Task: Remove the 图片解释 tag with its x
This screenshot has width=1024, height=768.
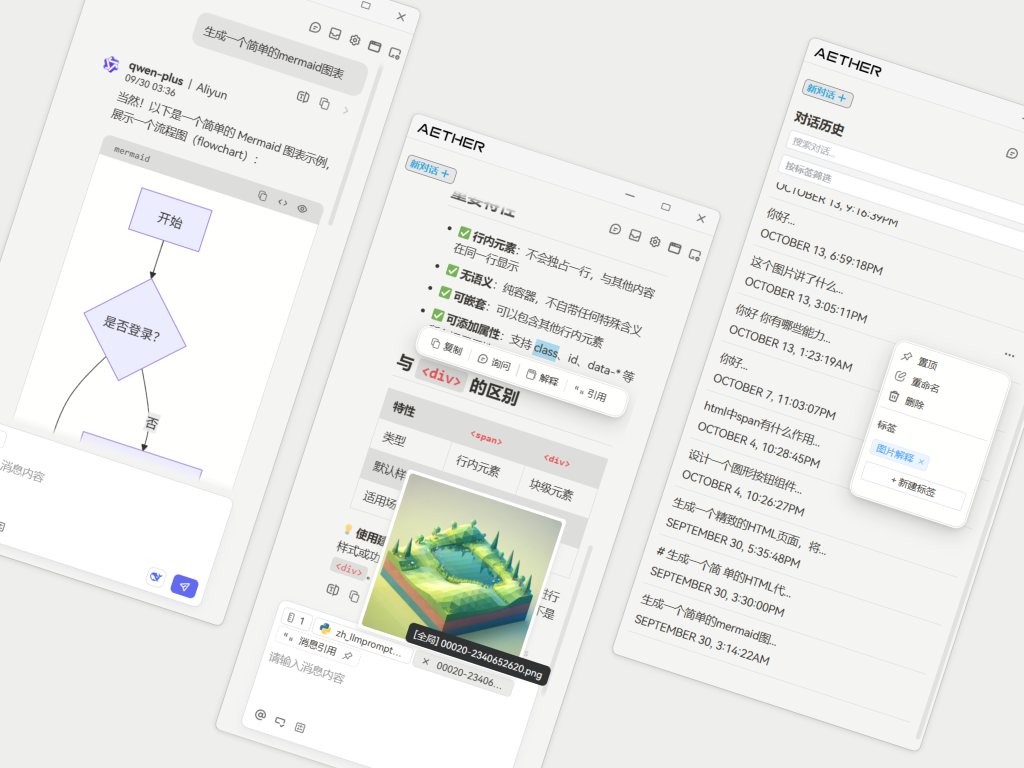Action: tap(921, 461)
